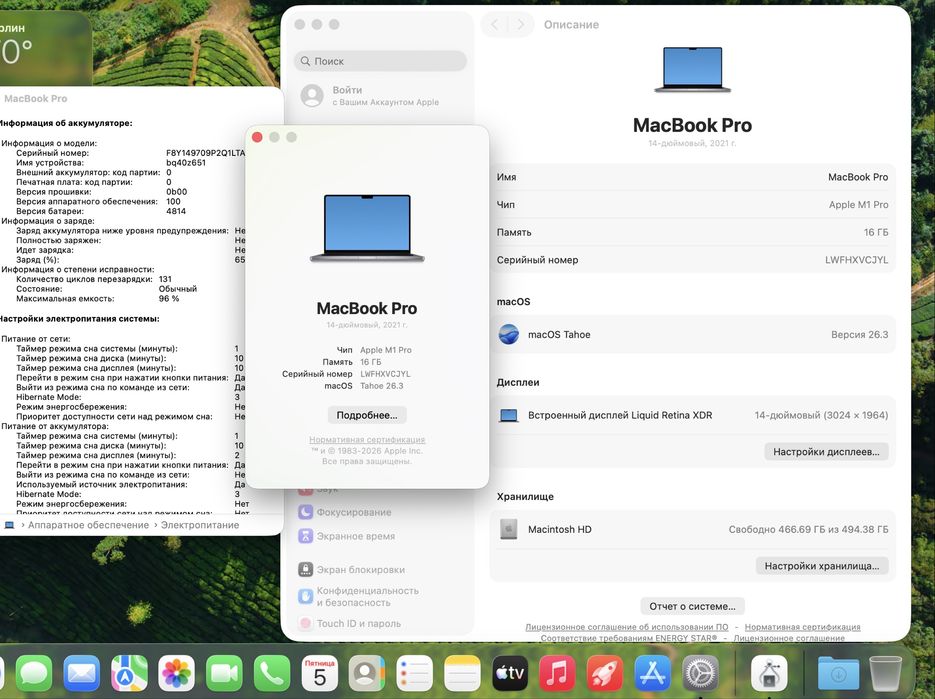Click the Максимальная емкость 96 % line
This screenshot has height=699, width=935.
click(97, 298)
